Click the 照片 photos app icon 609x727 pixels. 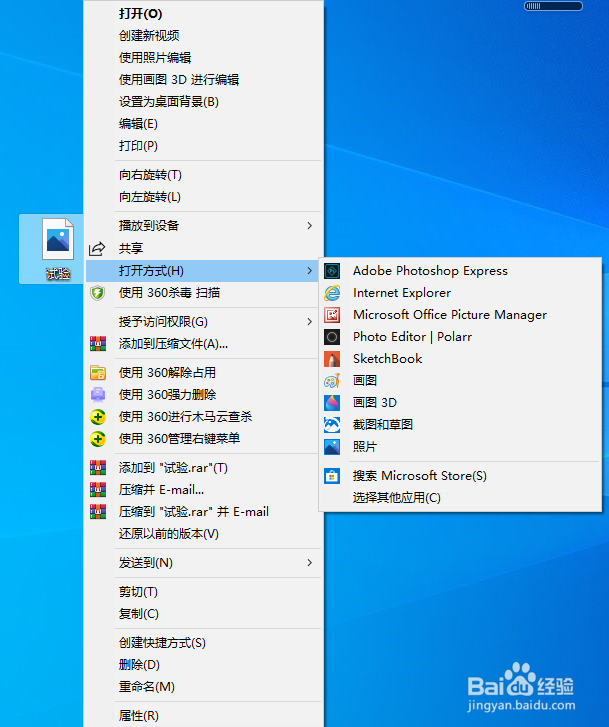[x=332, y=447]
